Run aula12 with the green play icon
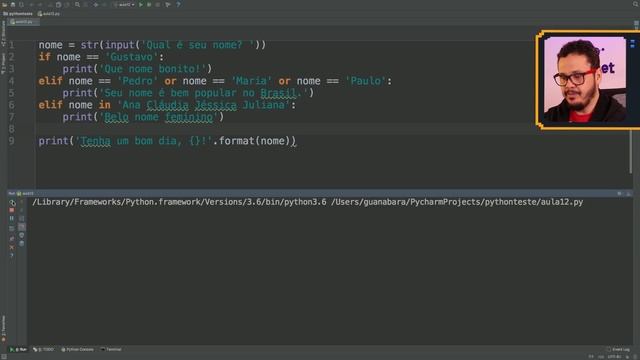 [141, 4]
